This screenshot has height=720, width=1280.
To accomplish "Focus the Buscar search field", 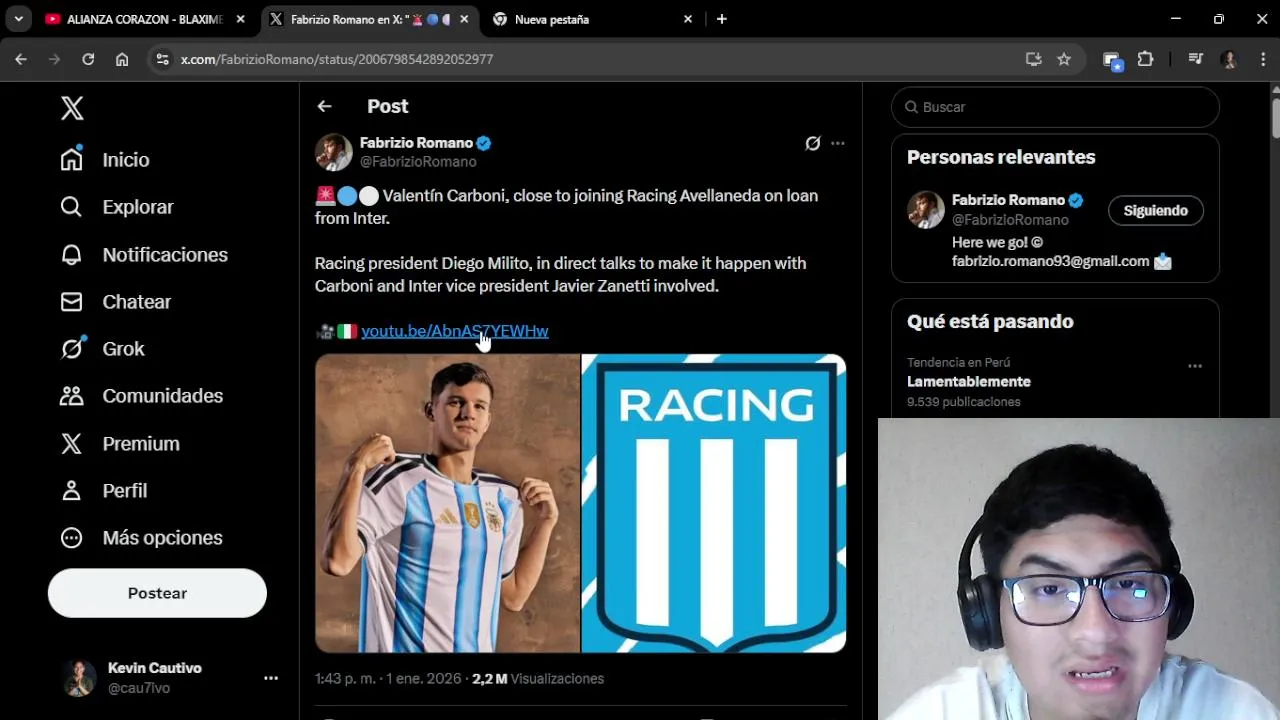I will click(1055, 107).
